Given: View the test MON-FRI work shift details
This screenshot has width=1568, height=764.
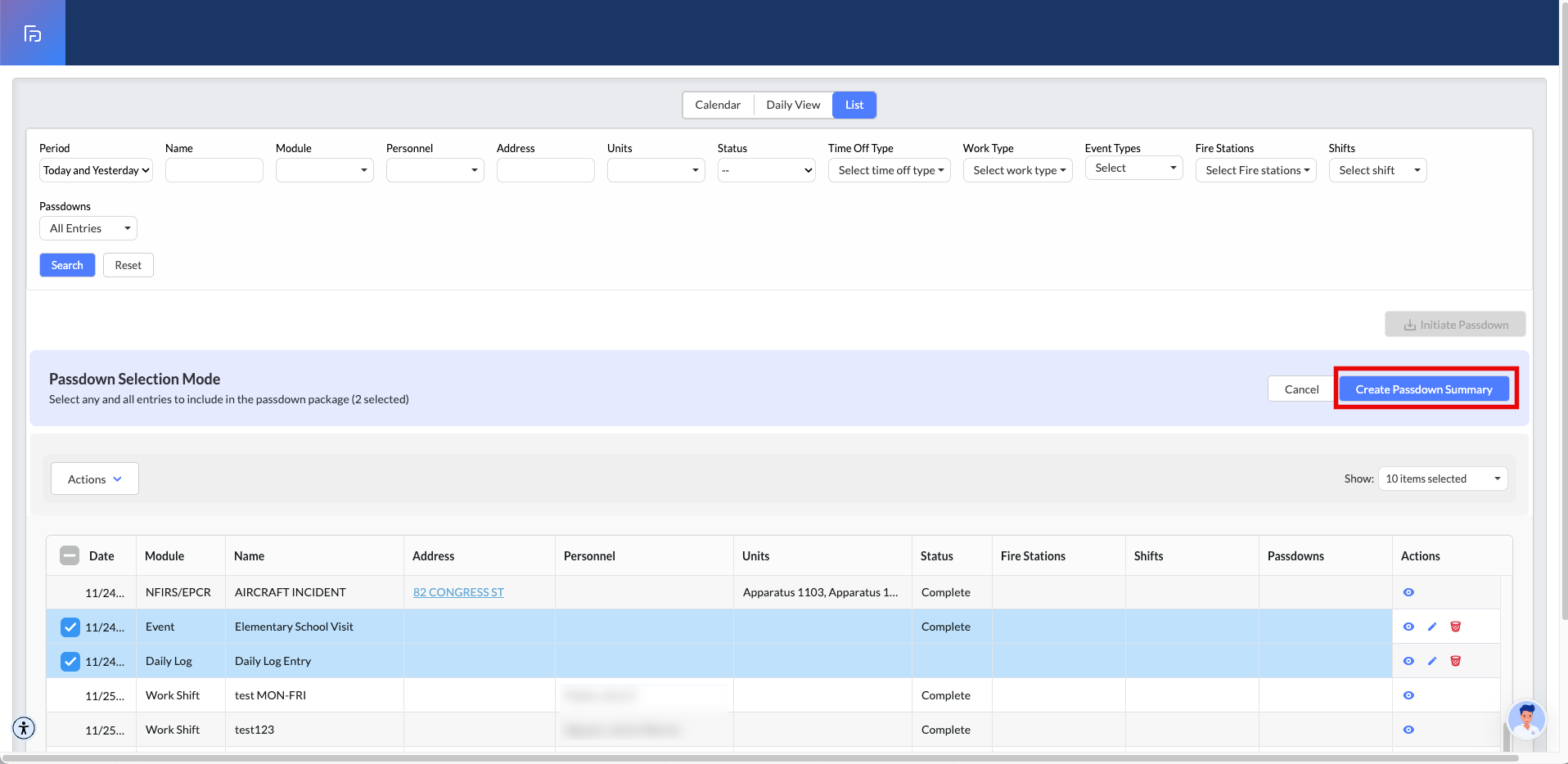Looking at the screenshot, I should pos(1408,695).
